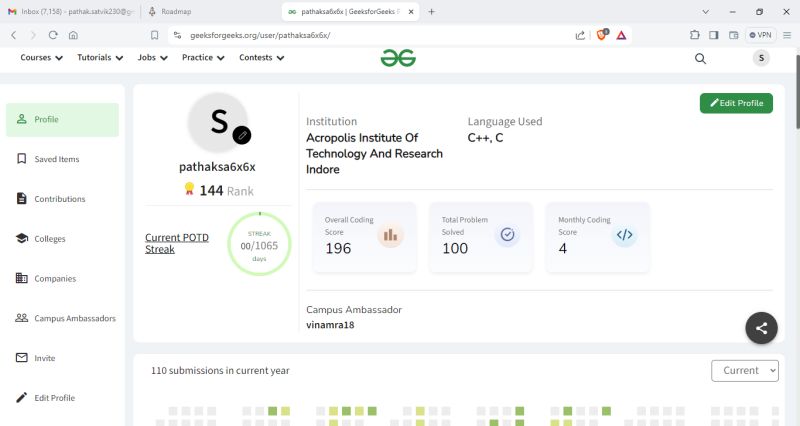
Task: Expand the Courses dropdown menu
Action: 42,58
